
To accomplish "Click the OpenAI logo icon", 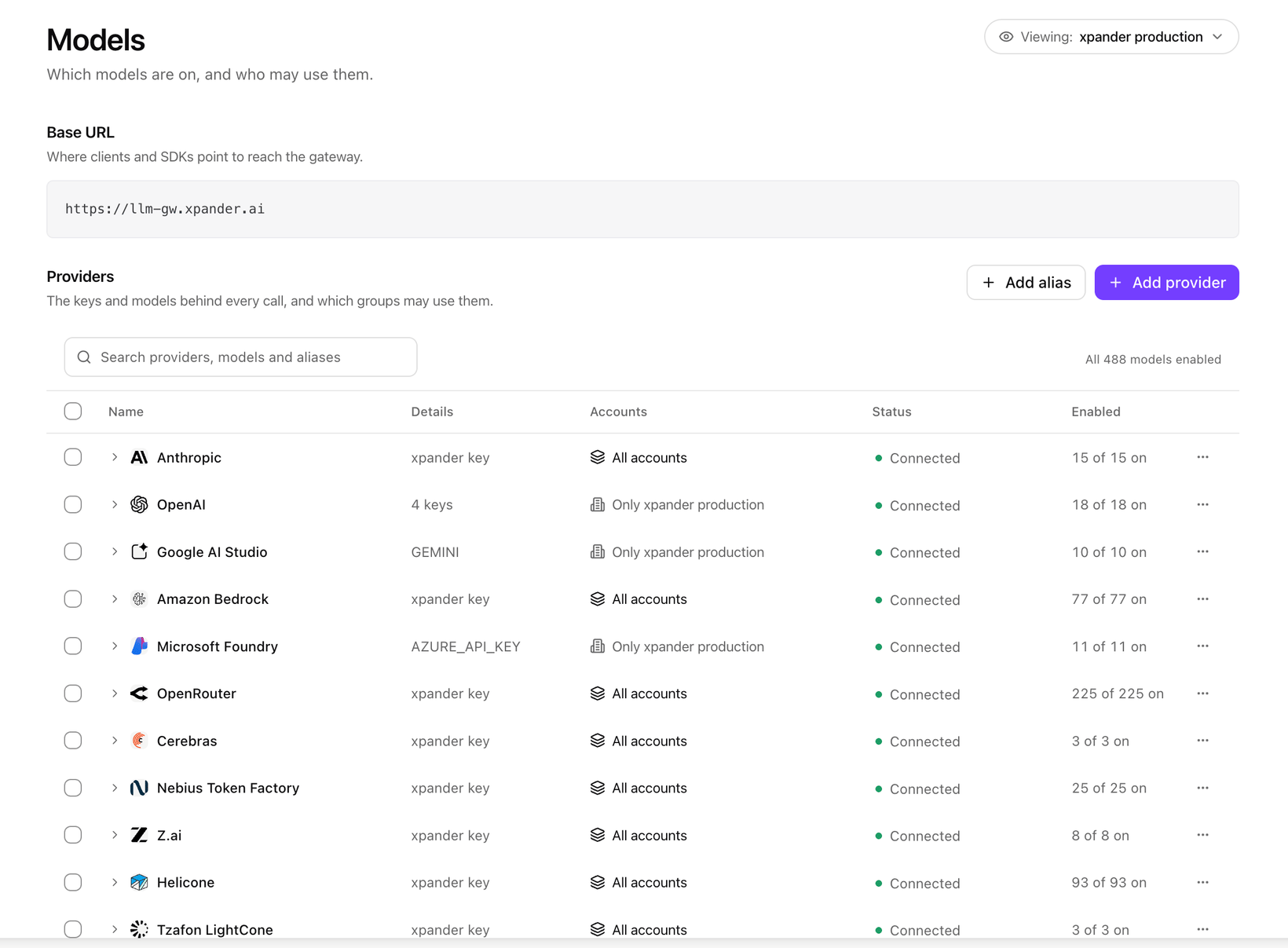I will pos(139,504).
